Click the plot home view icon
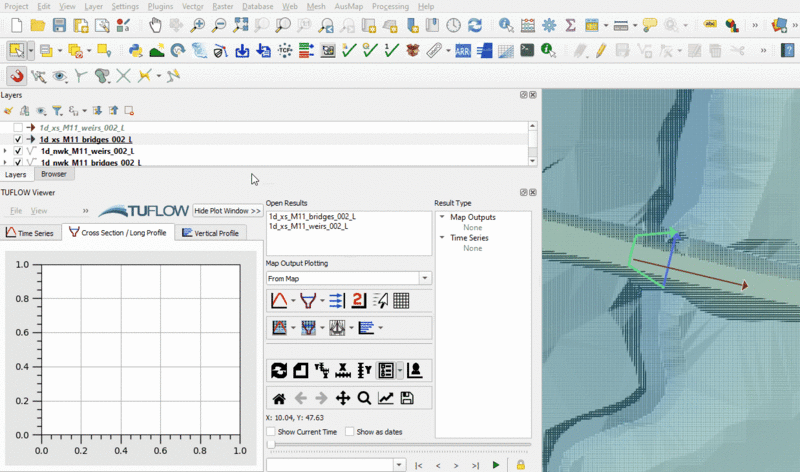800x472 pixels. 279,398
